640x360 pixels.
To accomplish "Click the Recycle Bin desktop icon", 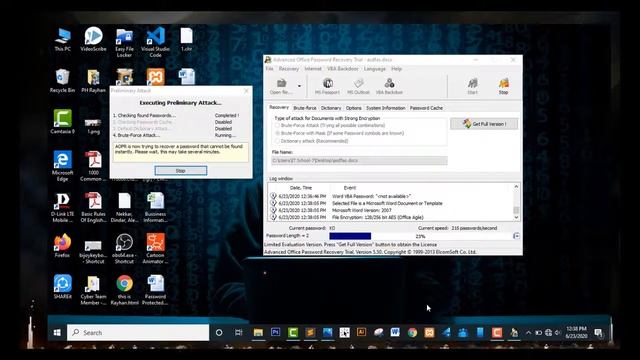I will click(62, 81).
